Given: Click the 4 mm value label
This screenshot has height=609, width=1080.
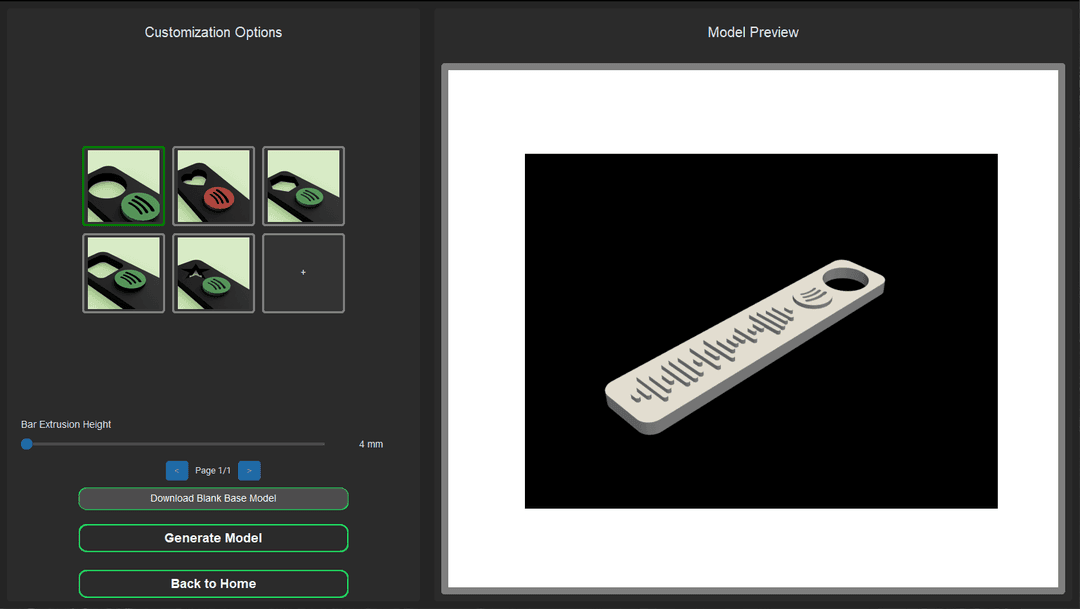Looking at the screenshot, I should tap(371, 444).
